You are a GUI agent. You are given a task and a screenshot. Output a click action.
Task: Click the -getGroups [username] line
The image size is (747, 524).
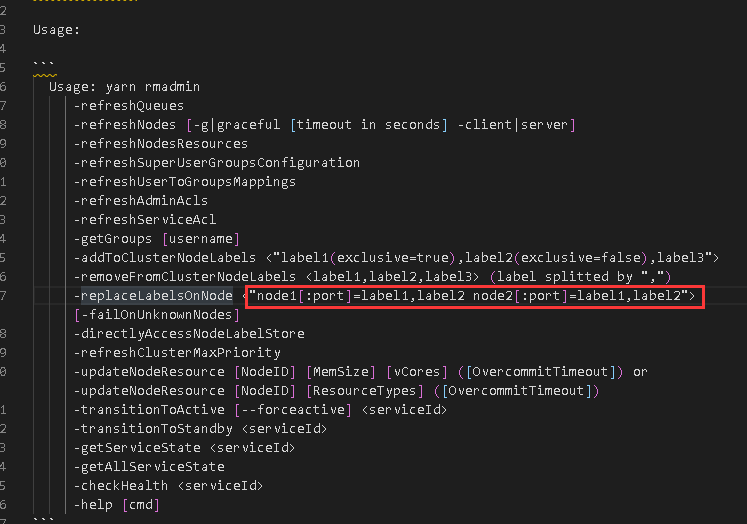[x=157, y=239]
